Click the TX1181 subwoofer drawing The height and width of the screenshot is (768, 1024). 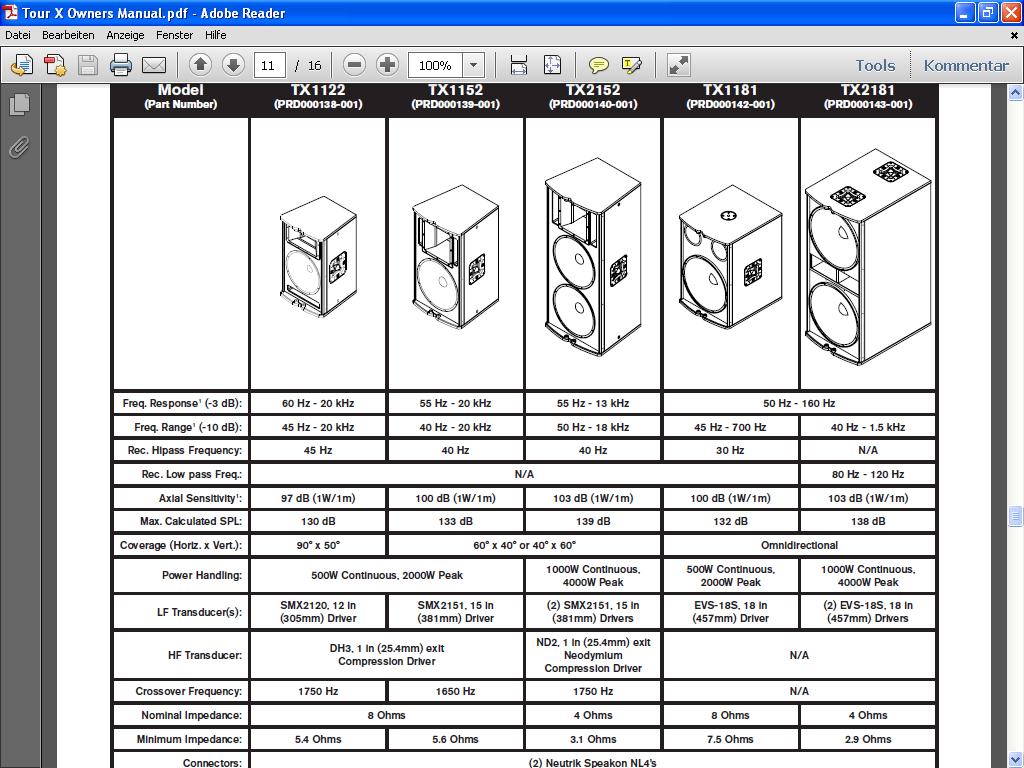pyautogui.click(x=730, y=256)
